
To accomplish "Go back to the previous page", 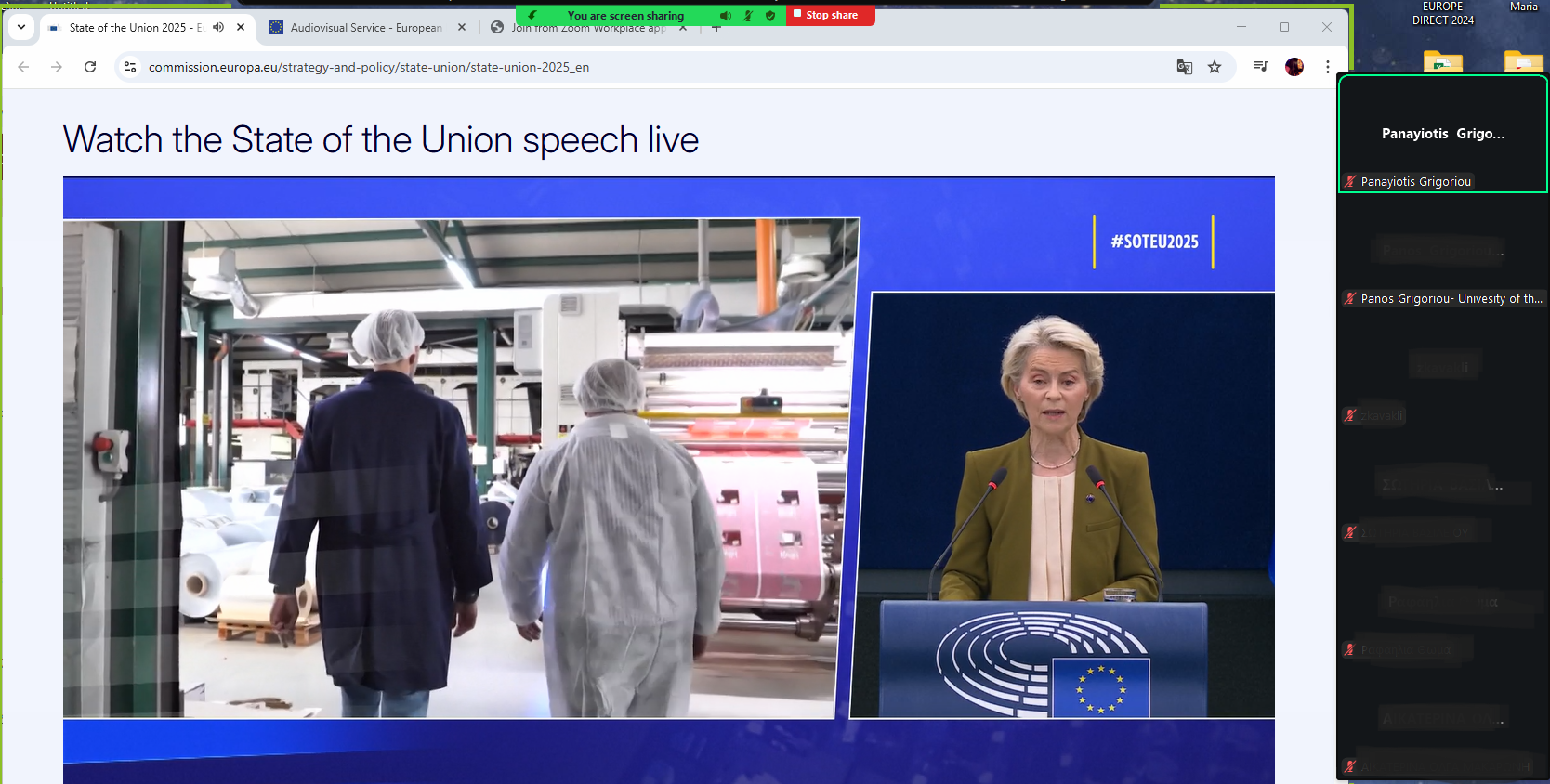I will [23, 67].
